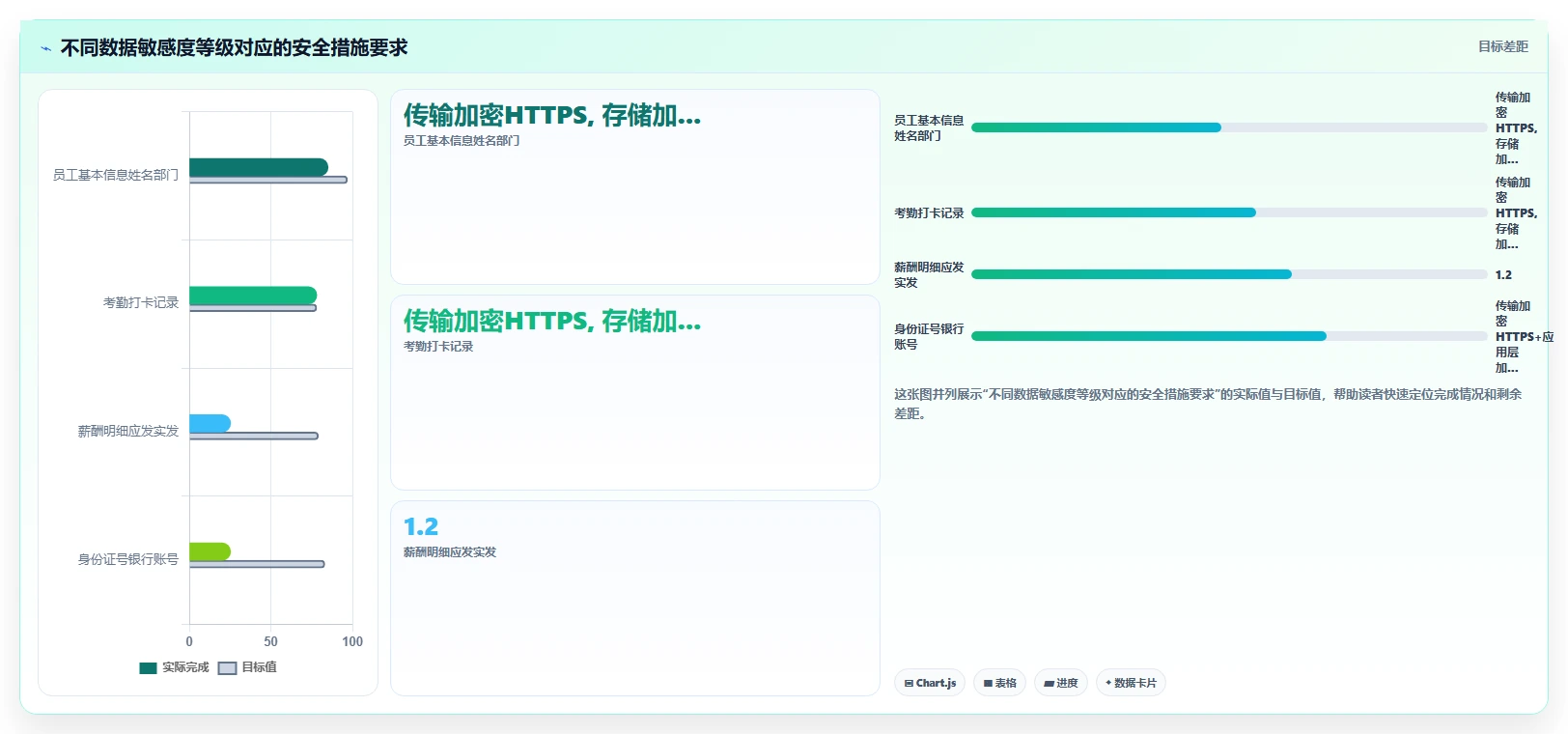This screenshot has width=1568, height=734.
Task: Click progress list label 考勤打卡记录
Action: 929,212
